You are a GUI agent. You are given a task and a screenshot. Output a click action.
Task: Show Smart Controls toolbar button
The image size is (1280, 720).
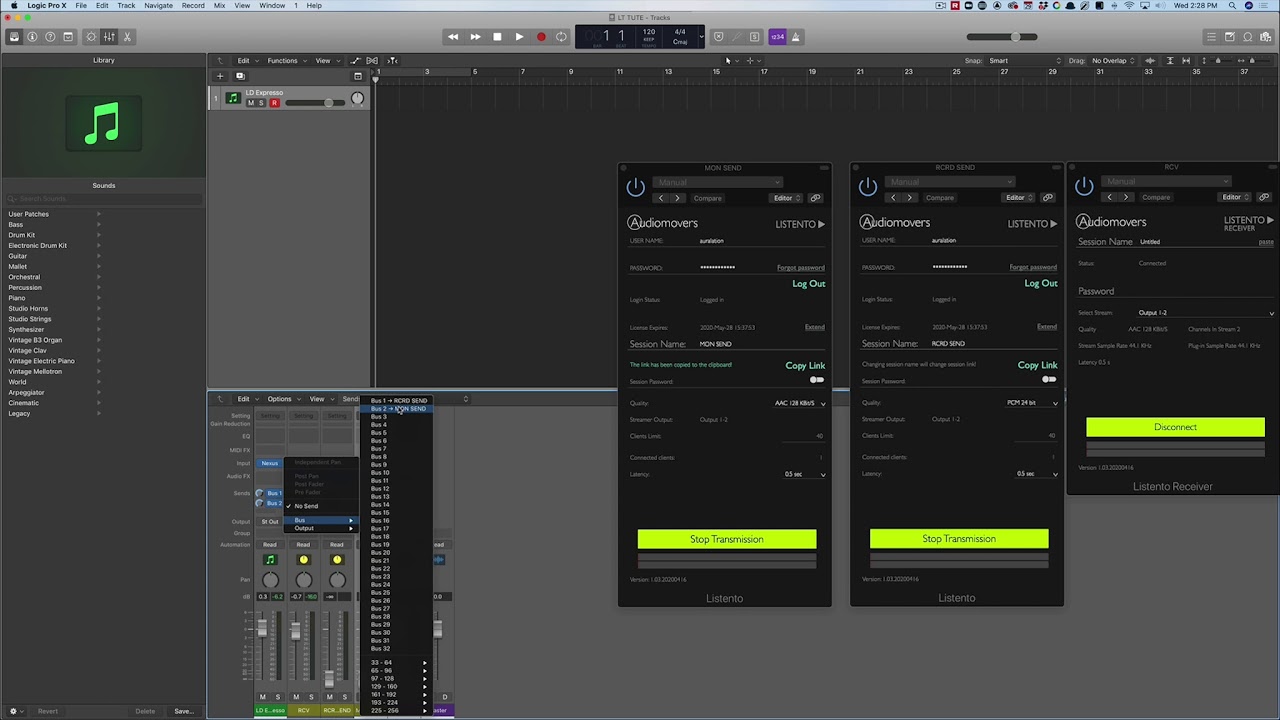(91, 37)
